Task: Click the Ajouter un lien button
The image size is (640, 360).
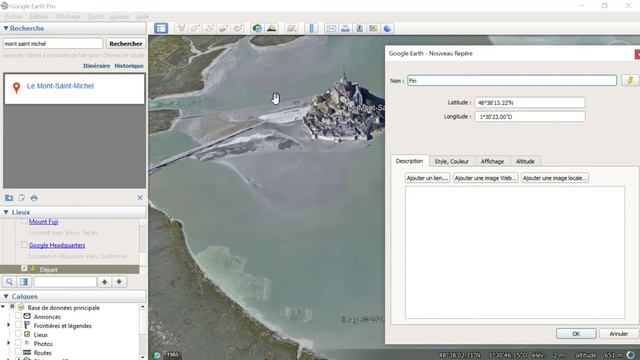Action: (x=427, y=178)
